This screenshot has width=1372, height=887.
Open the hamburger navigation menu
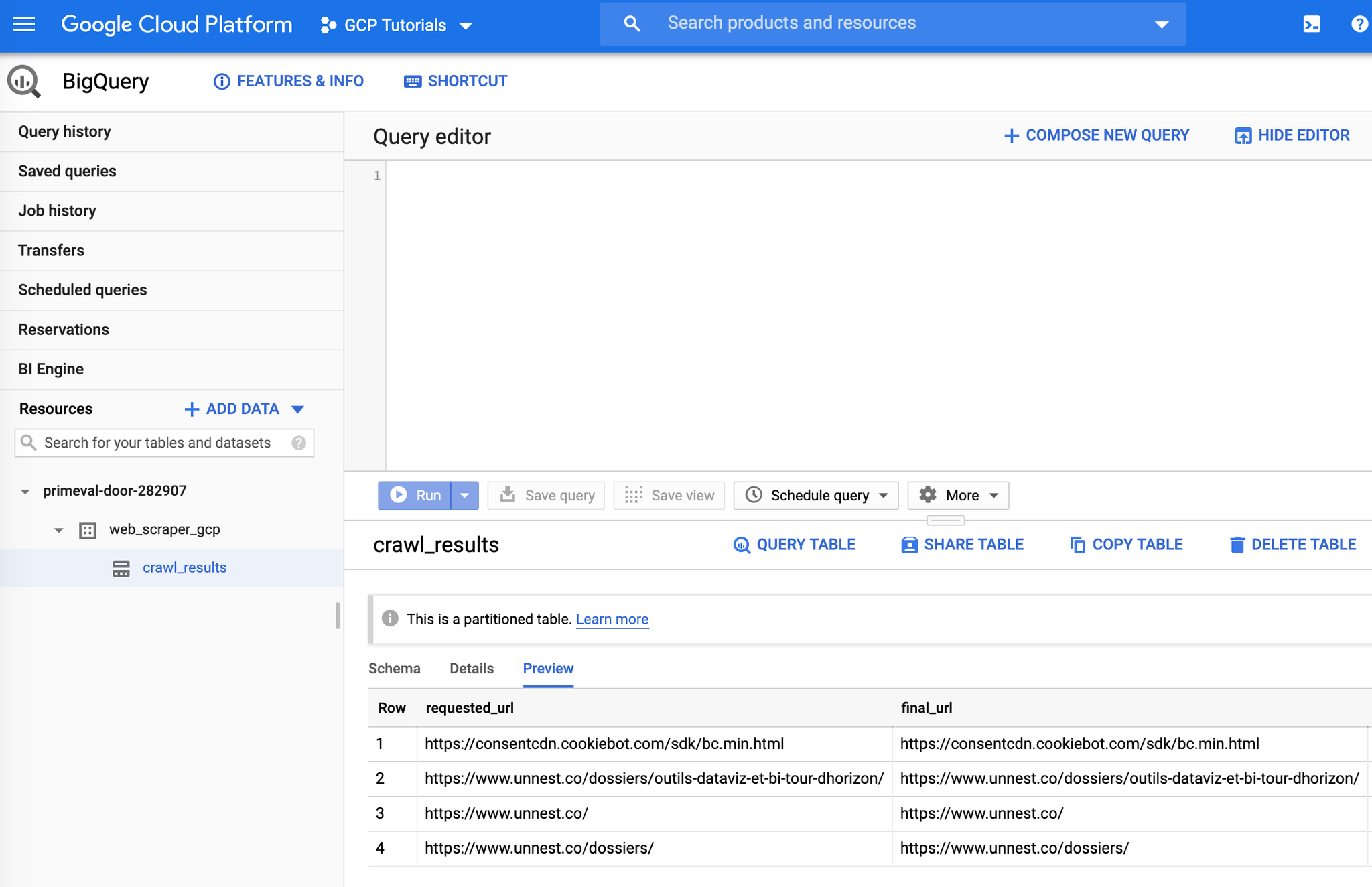pos(24,25)
